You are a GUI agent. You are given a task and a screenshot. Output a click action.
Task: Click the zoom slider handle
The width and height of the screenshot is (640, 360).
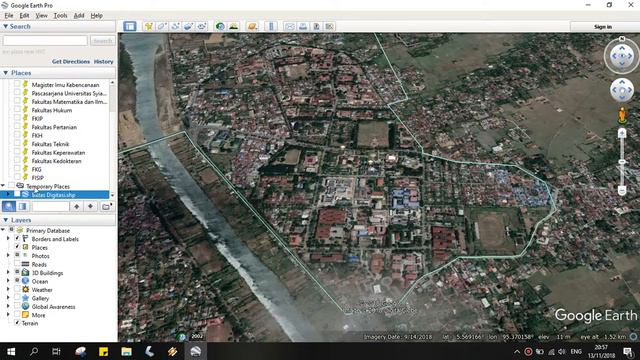[622, 162]
